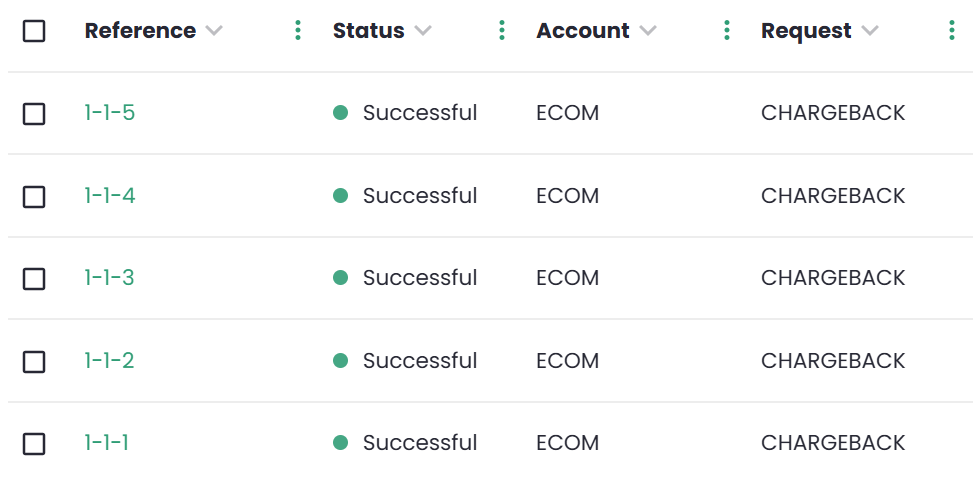Open the Account column options menu

click(x=727, y=31)
